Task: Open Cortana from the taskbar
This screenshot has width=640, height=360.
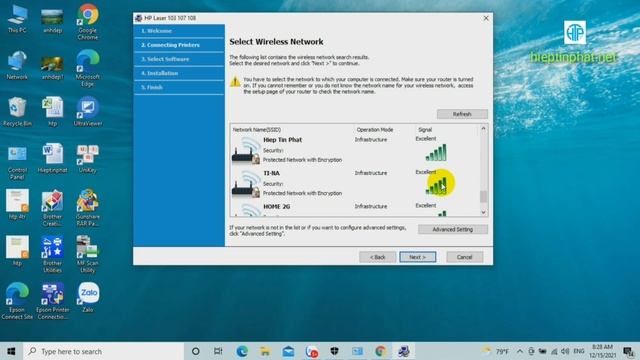Action: point(196,351)
